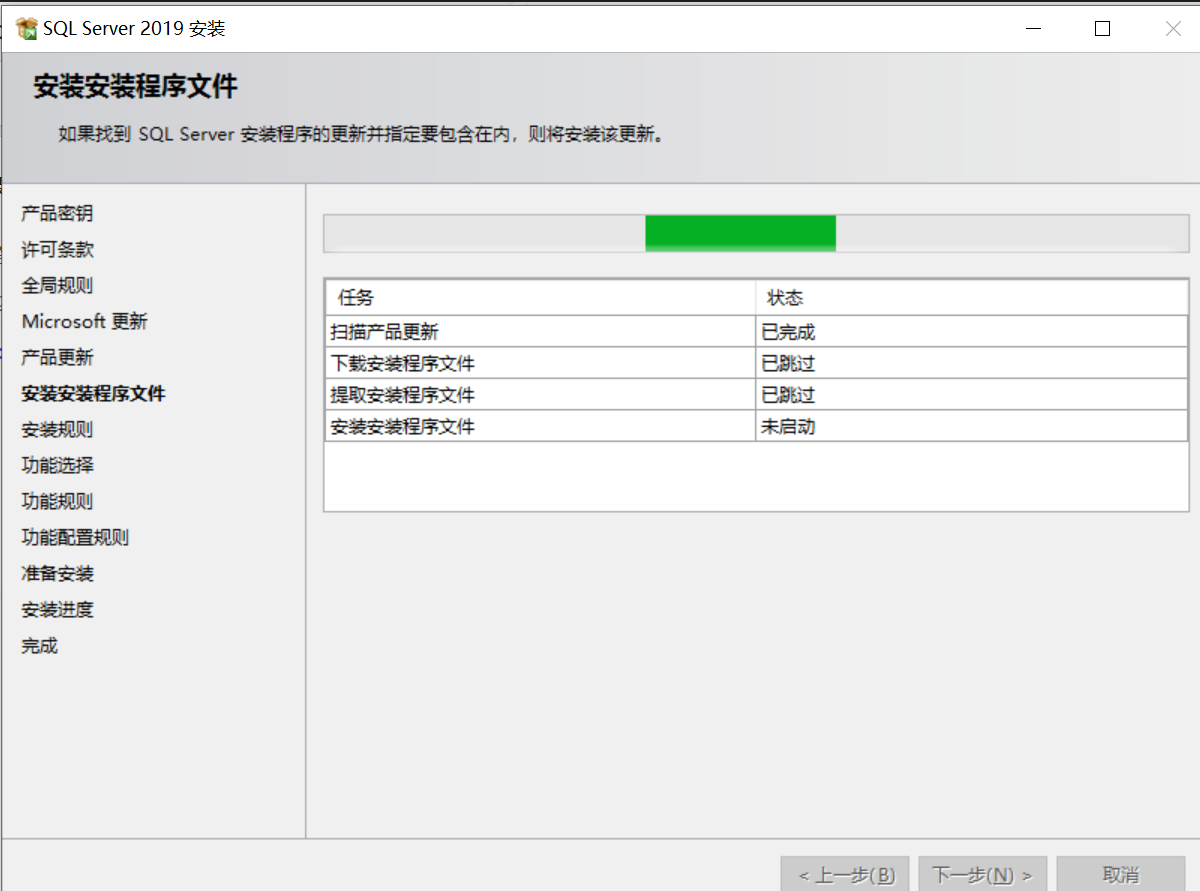Click the green installation progress bar
This screenshot has width=1200, height=891.
coord(740,233)
